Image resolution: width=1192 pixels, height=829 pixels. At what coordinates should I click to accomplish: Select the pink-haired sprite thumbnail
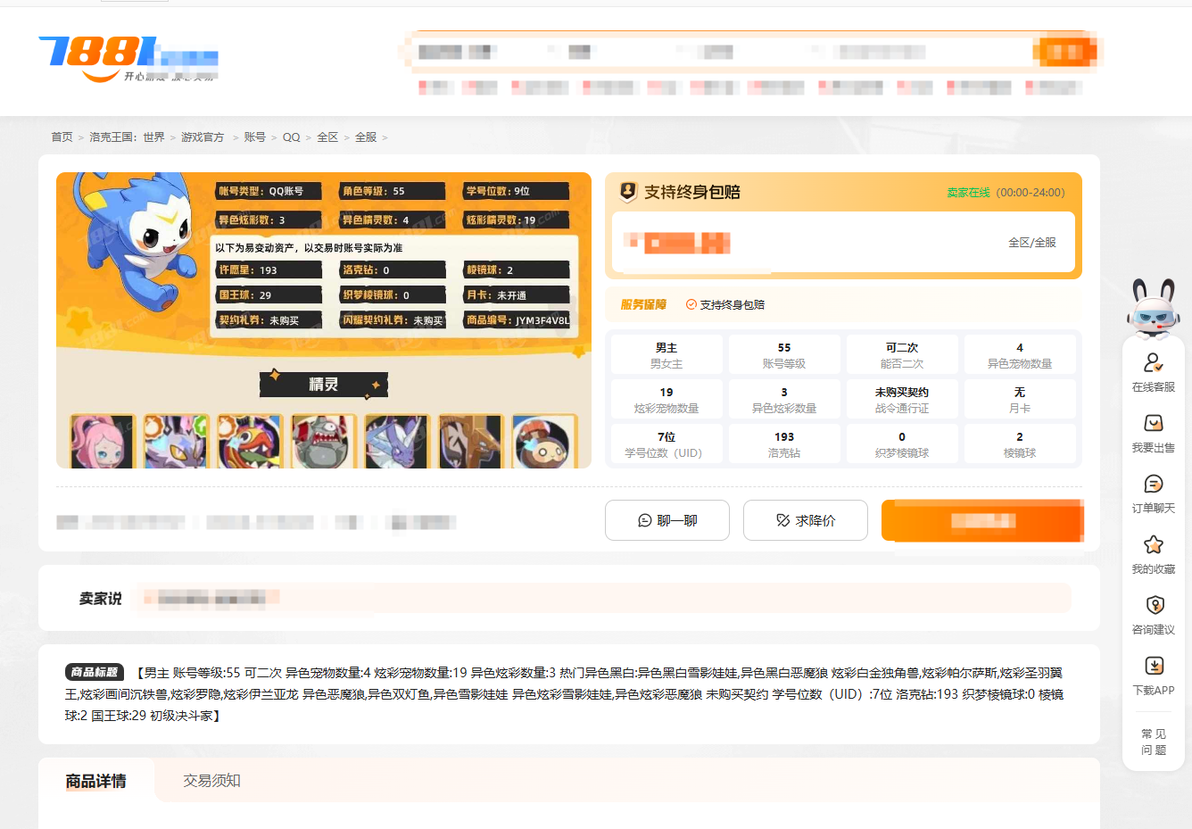102,440
